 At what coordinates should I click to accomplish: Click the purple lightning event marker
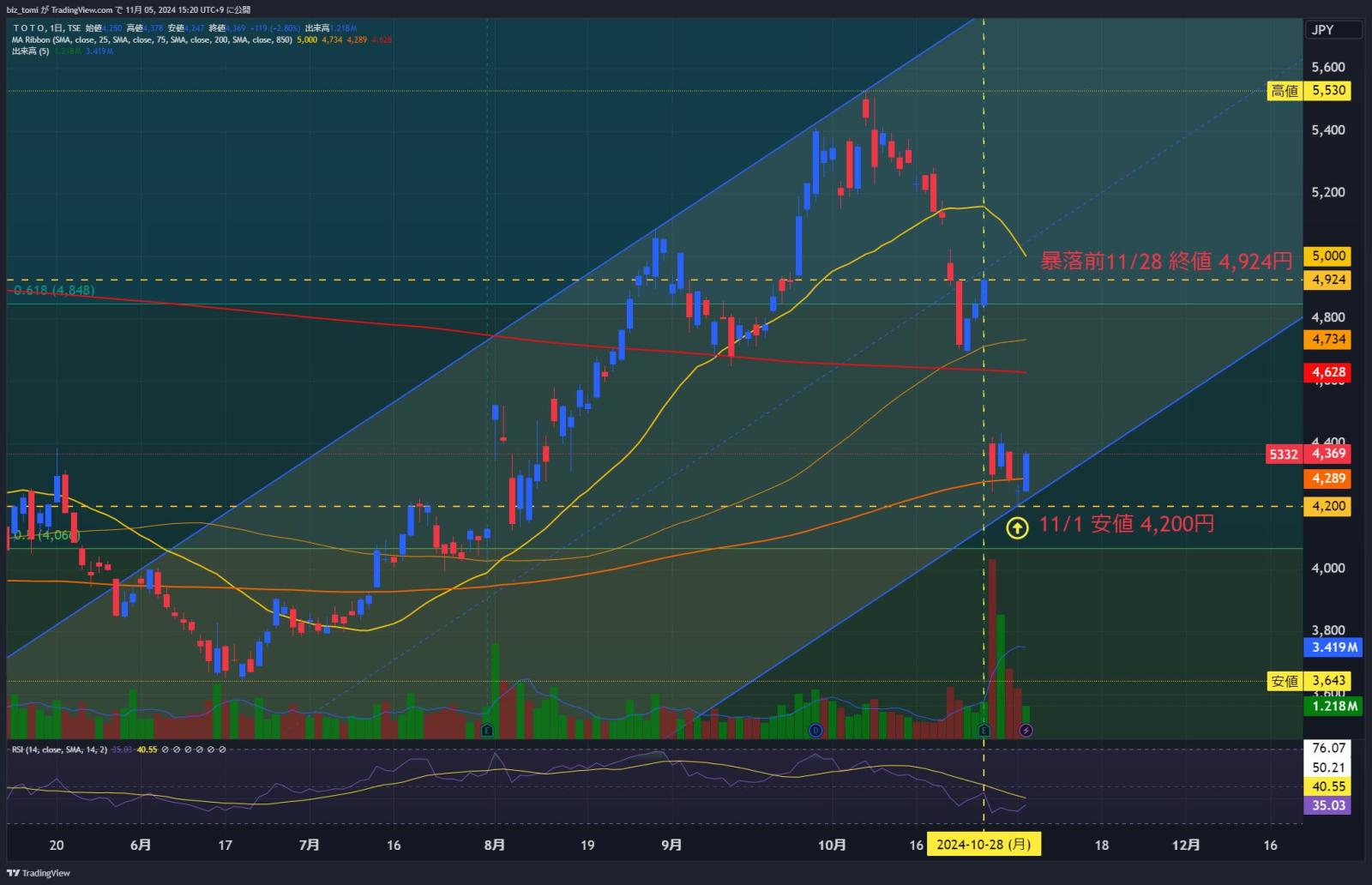[x=1026, y=731]
